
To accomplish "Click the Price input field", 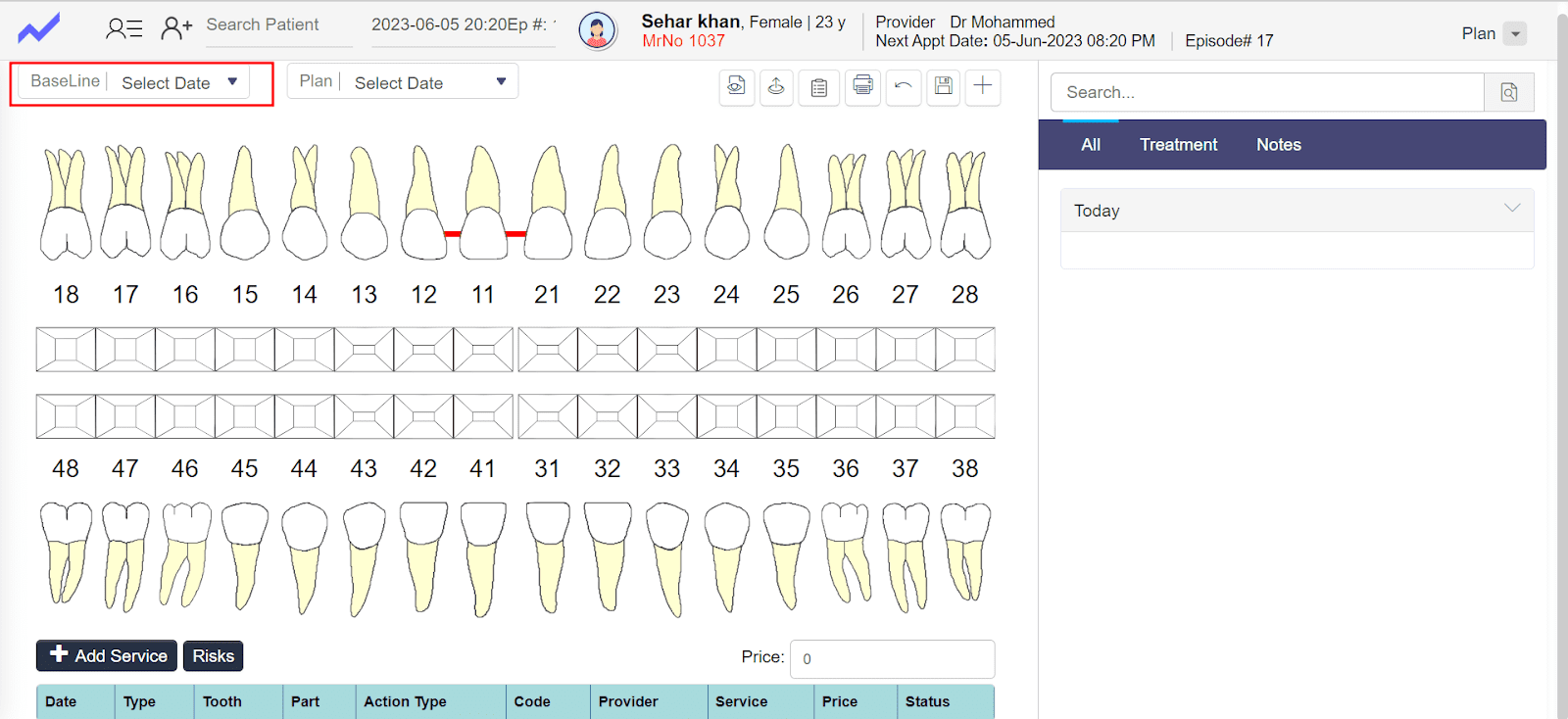I will coord(892,658).
